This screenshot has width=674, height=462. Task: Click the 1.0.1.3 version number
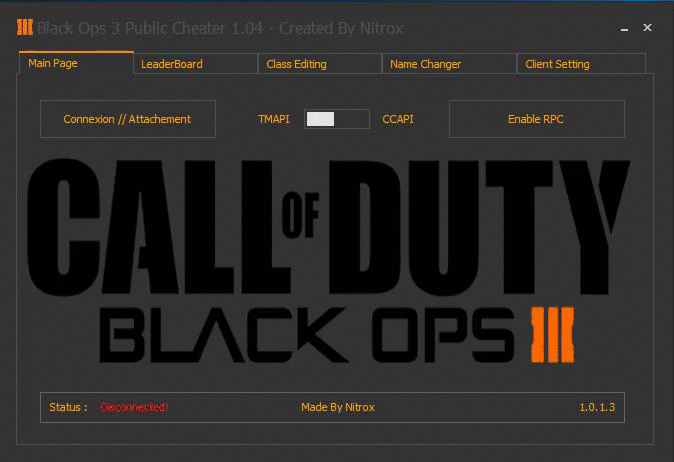597,407
